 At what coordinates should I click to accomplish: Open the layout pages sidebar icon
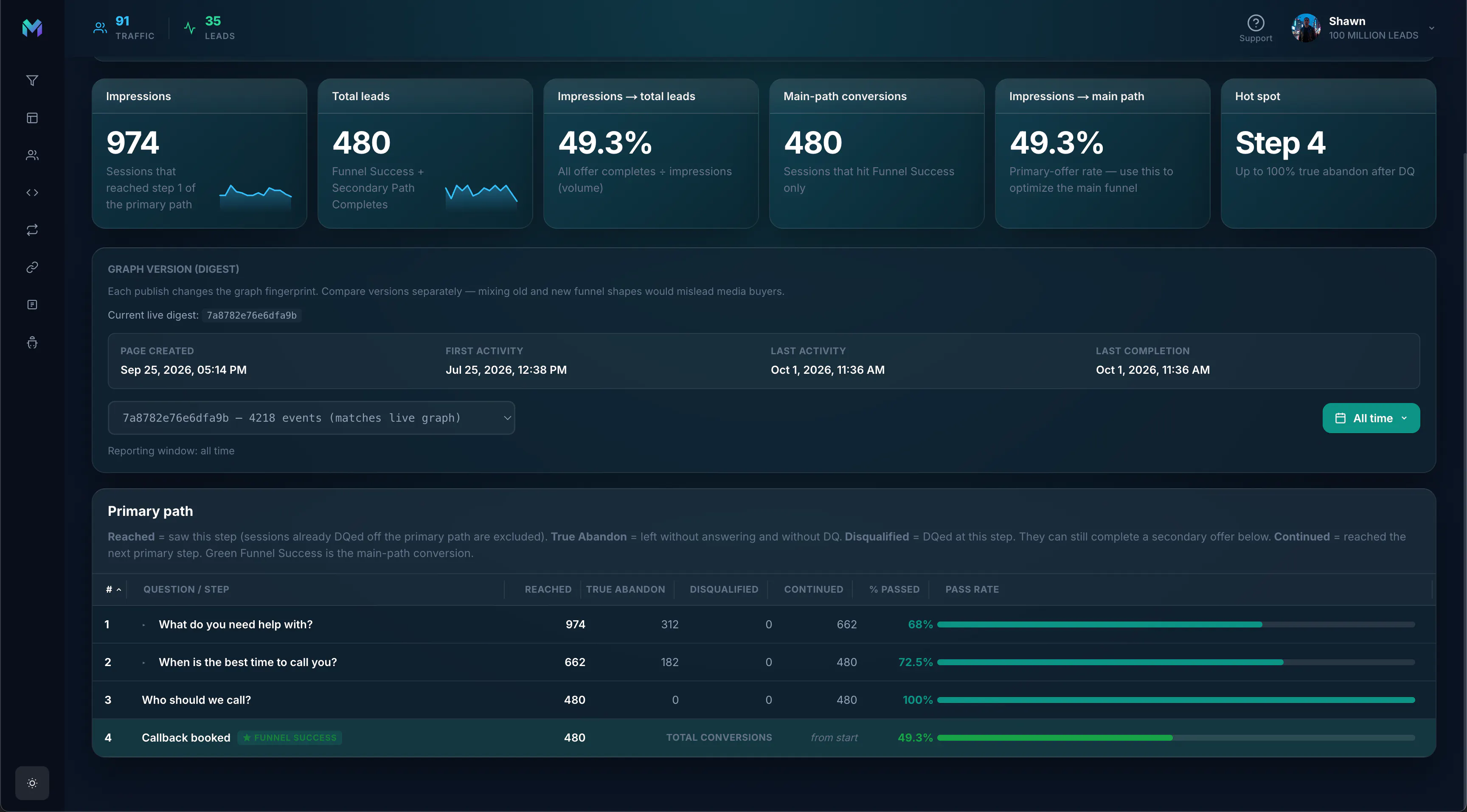coord(32,118)
